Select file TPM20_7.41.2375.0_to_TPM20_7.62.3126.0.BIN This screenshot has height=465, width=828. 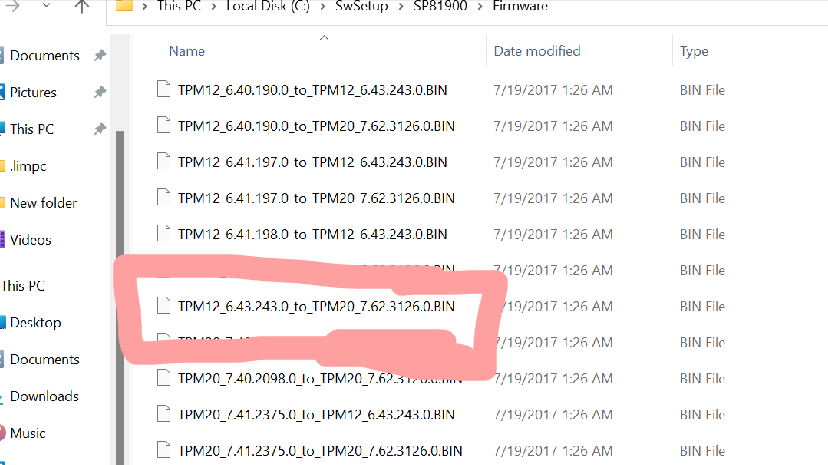tap(320, 451)
